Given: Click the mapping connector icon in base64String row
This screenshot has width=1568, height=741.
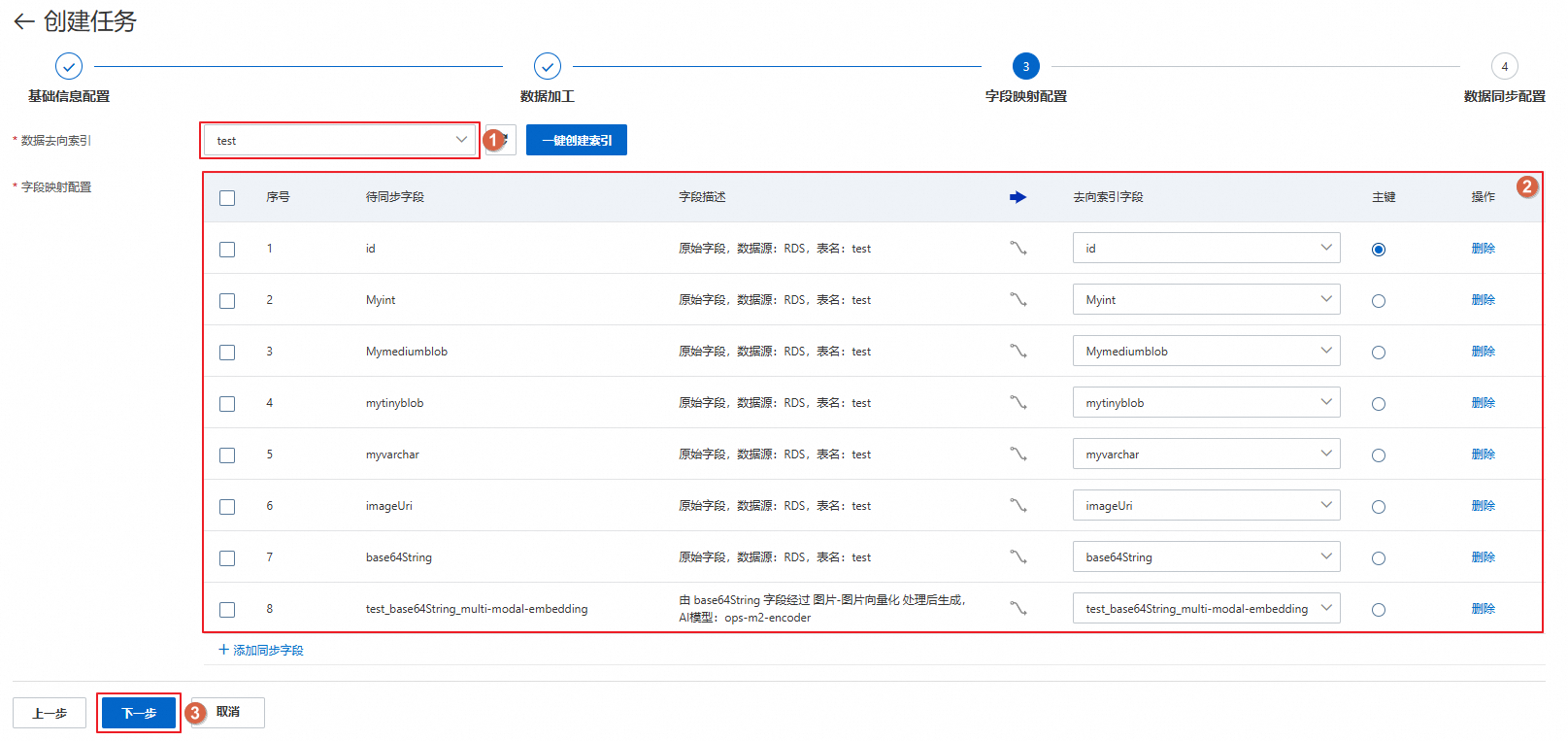Looking at the screenshot, I should point(1018,556).
